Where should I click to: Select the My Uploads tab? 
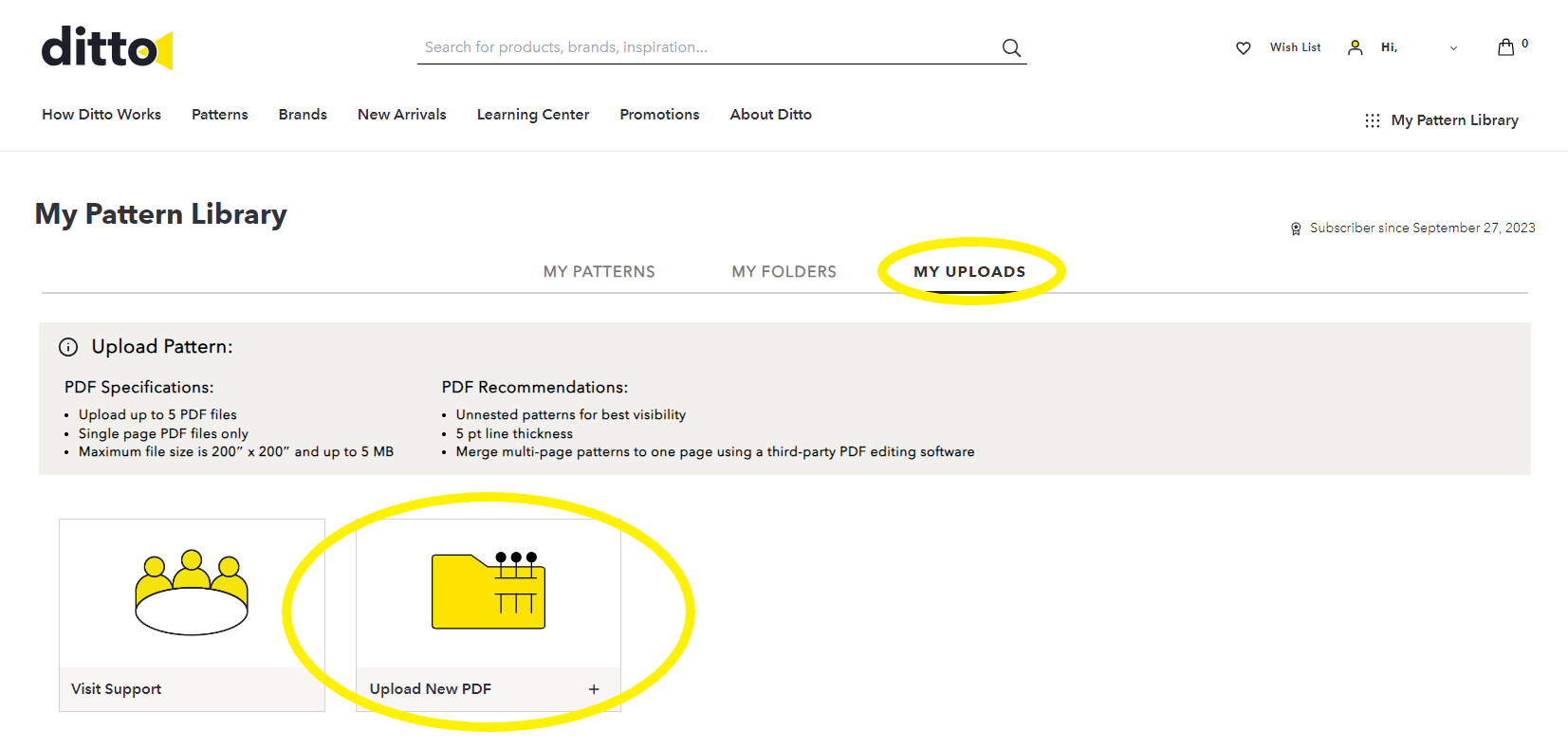[969, 272]
